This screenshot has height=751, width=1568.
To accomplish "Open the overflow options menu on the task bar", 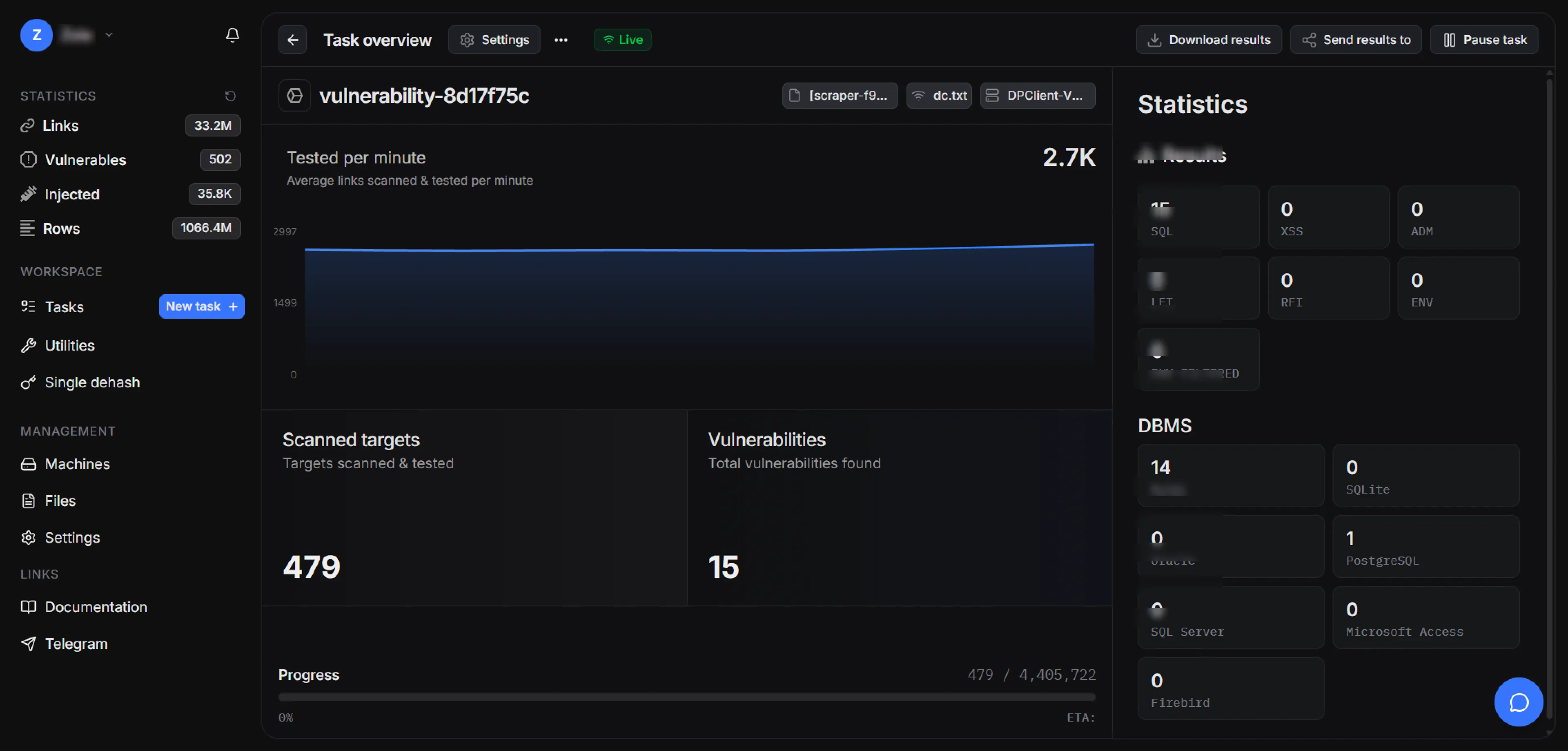I will click(561, 40).
